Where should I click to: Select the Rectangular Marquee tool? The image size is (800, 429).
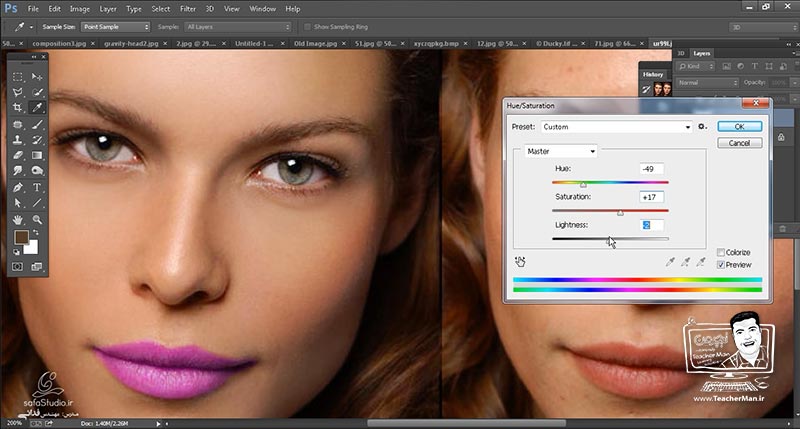tap(18, 77)
